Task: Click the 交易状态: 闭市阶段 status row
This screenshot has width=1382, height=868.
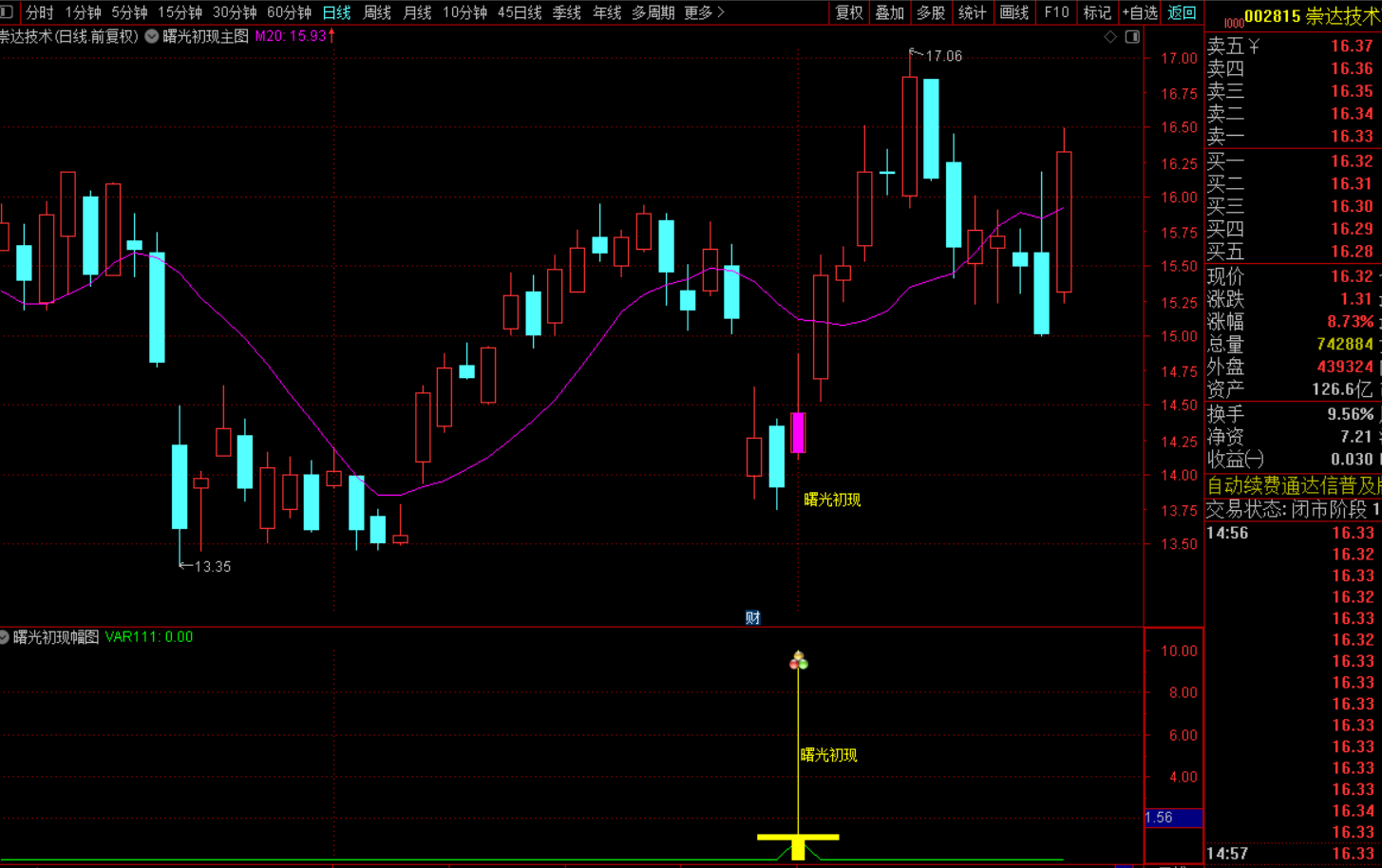Action: coord(1294,509)
